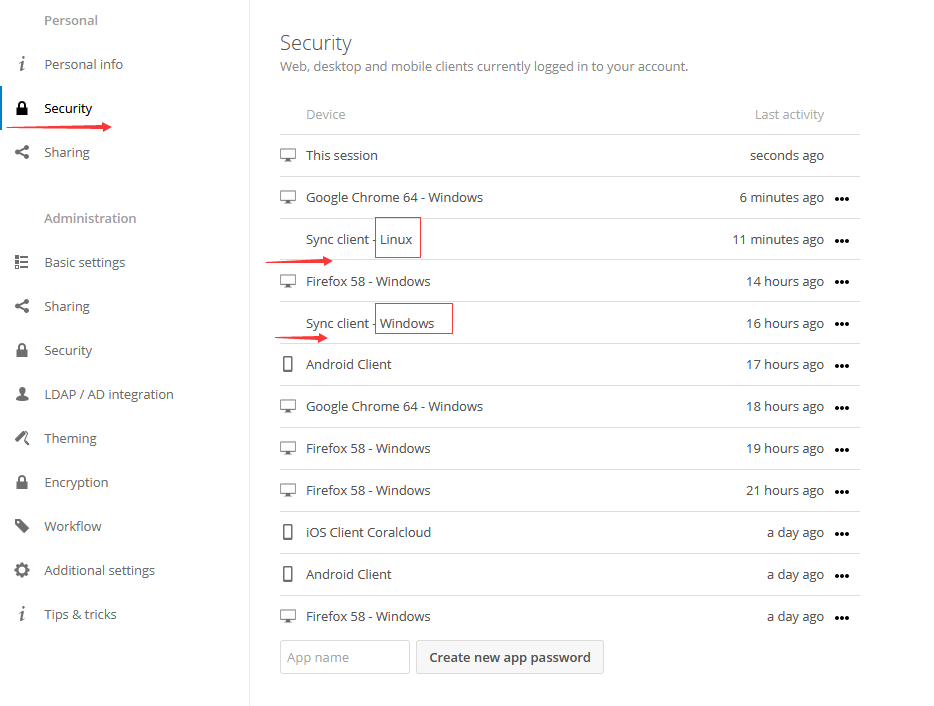Focus the App name input field
The width and height of the screenshot is (934, 706).
(x=345, y=657)
